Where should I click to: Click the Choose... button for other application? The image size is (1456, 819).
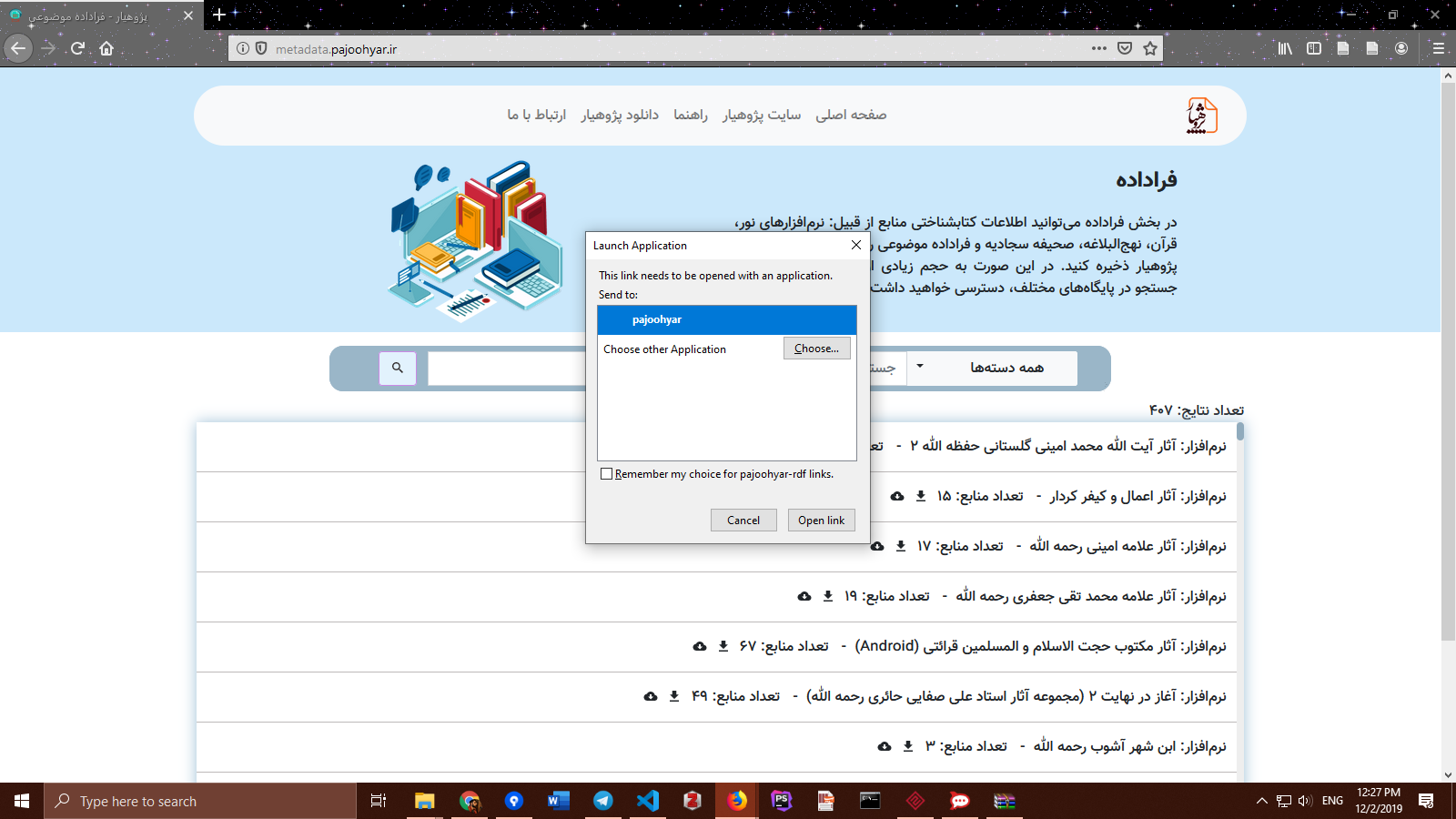[x=816, y=349]
